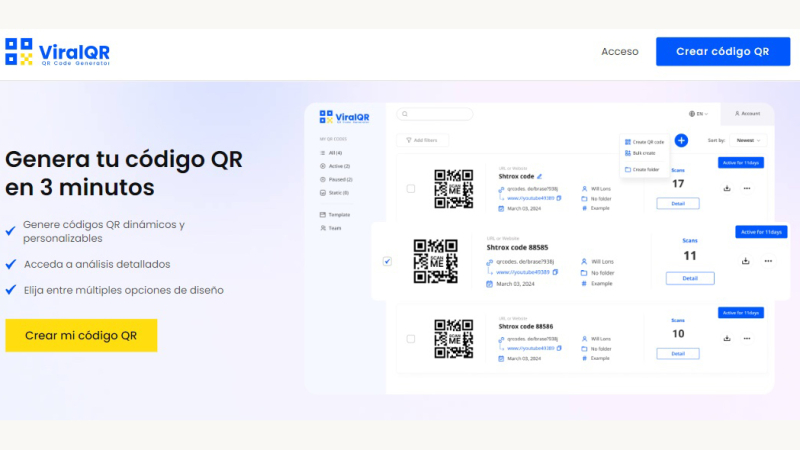Click the Example tag icon in 88585 row

(x=584, y=283)
